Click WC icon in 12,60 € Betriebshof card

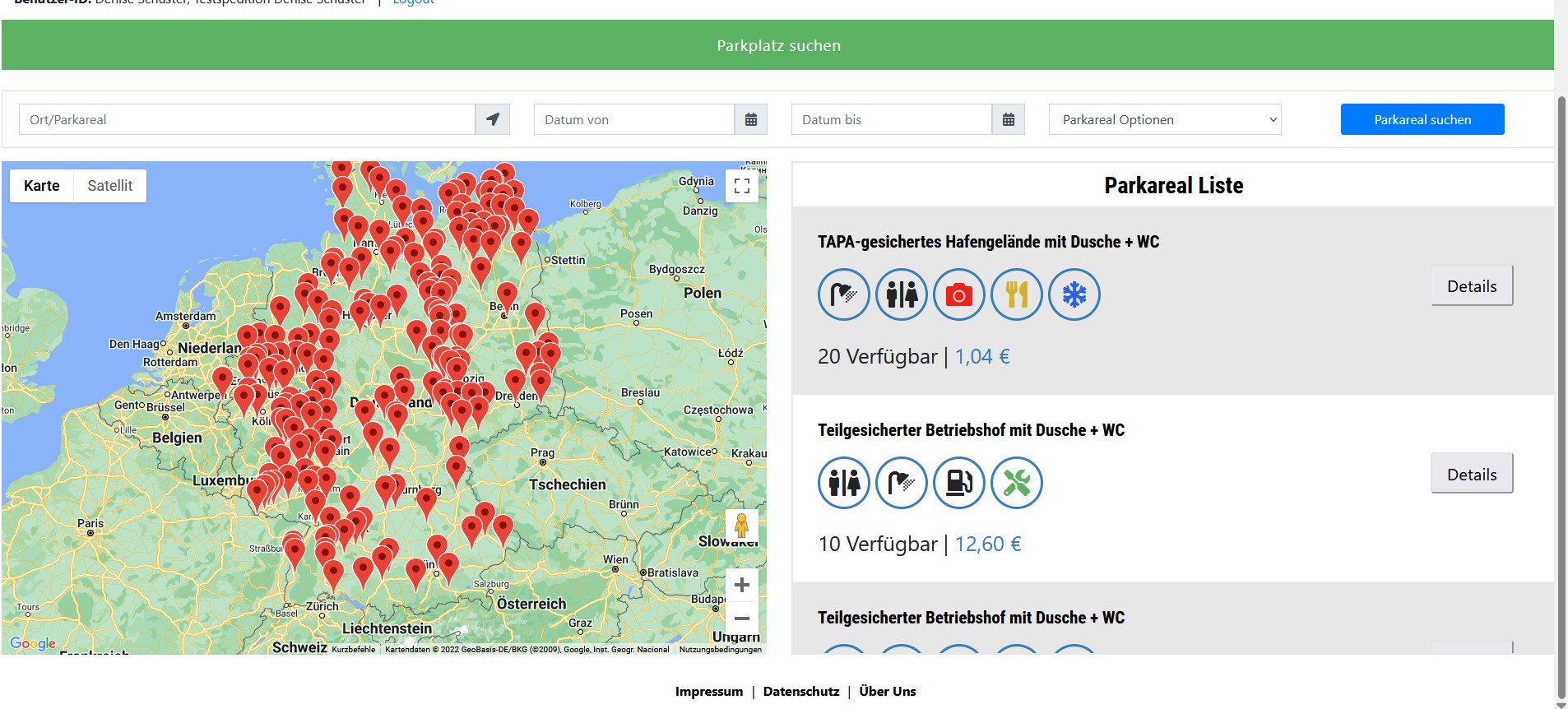(844, 483)
